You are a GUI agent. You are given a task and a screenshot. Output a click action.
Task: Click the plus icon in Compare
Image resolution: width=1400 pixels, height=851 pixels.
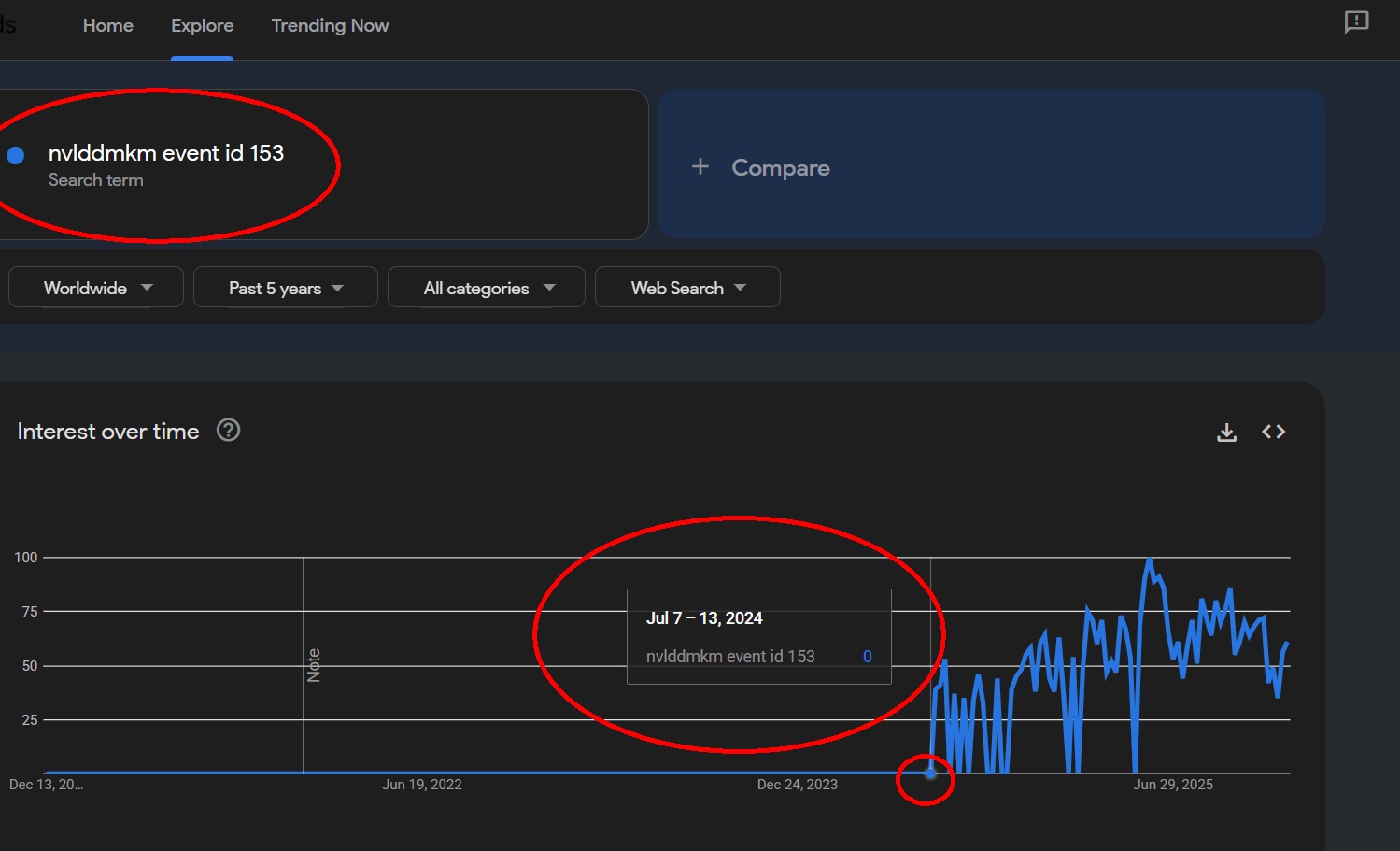click(700, 167)
